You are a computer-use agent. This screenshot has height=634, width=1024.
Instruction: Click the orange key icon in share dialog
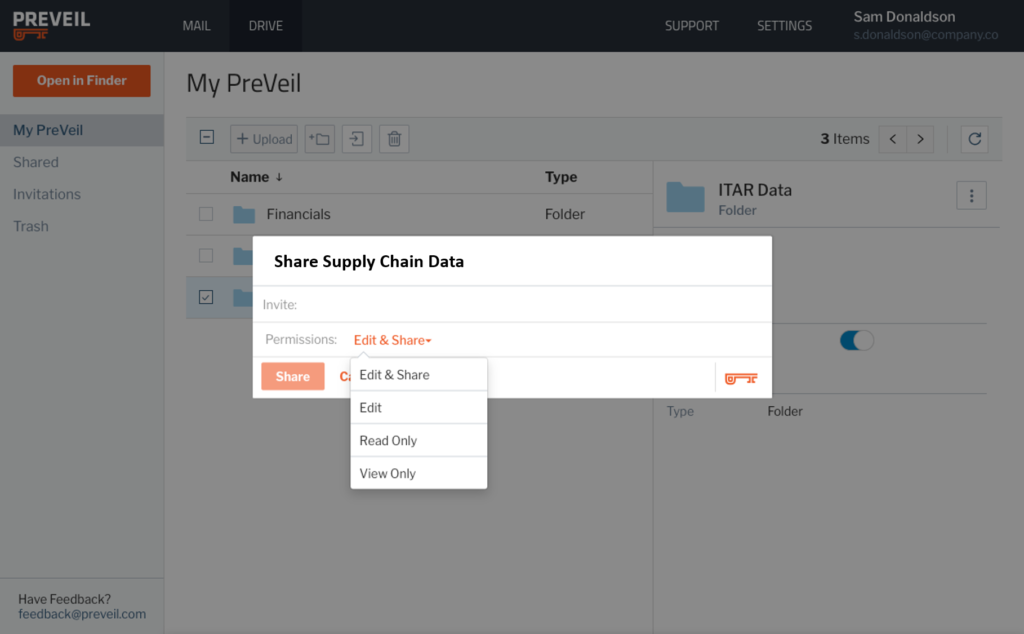point(741,378)
